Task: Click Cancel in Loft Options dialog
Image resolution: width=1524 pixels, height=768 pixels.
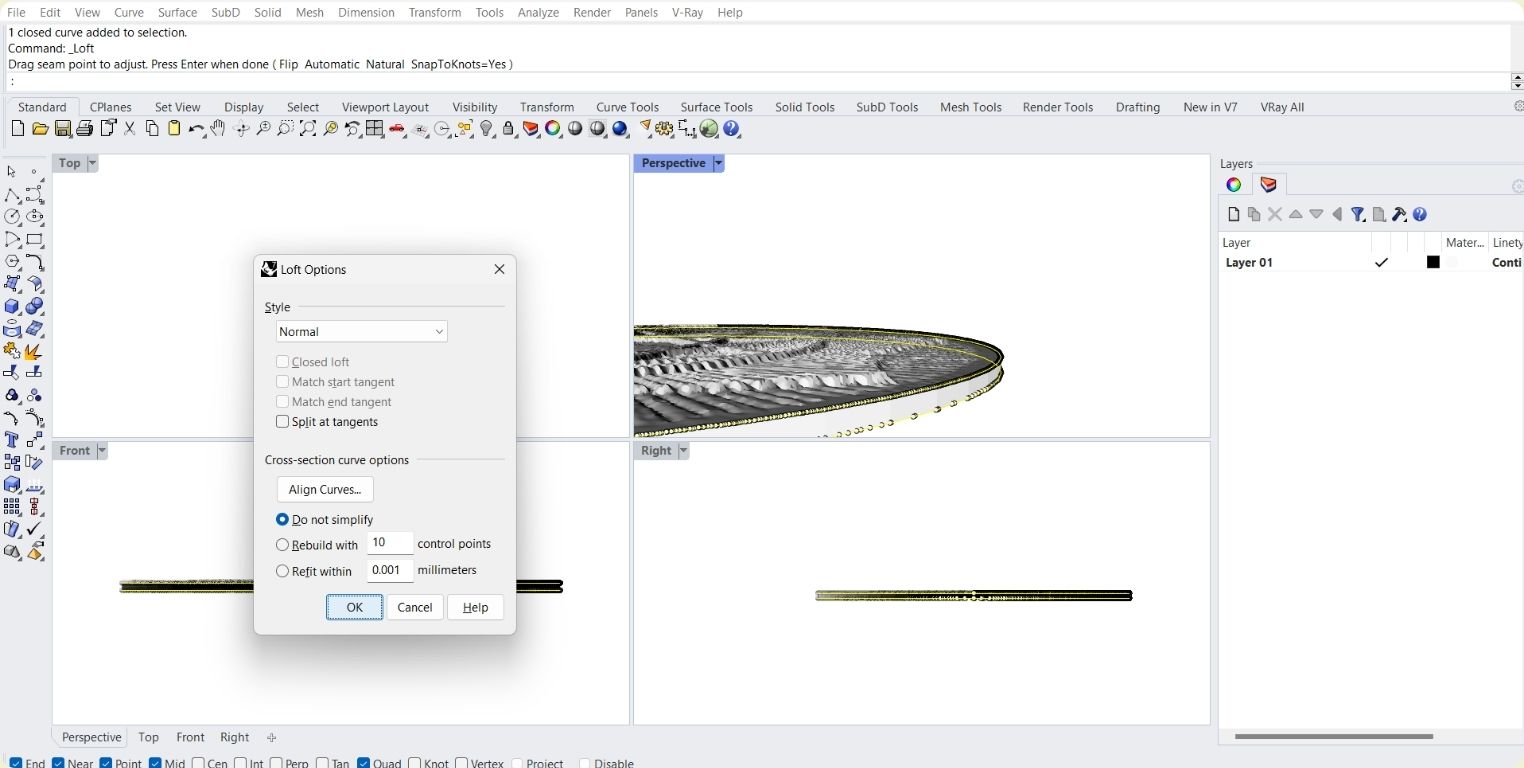Action: [x=414, y=607]
